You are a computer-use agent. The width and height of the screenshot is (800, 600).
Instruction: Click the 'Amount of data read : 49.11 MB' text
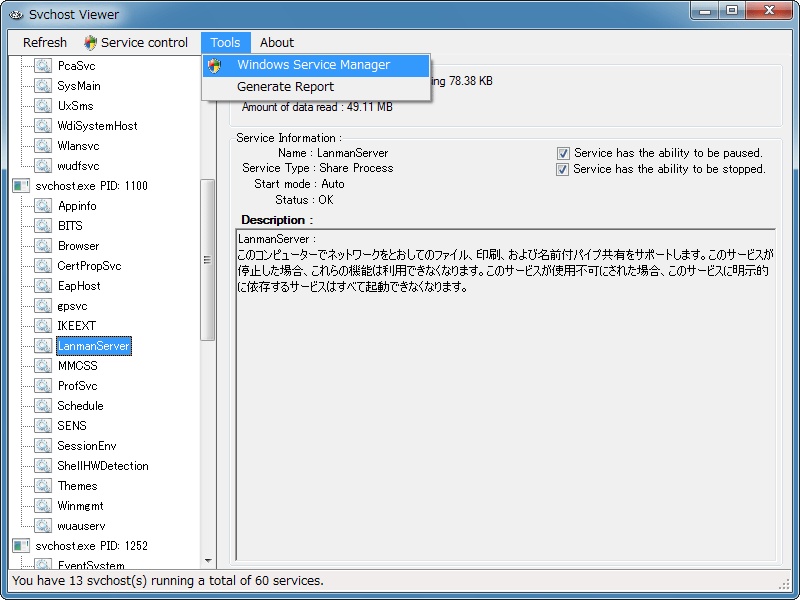coord(317,107)
